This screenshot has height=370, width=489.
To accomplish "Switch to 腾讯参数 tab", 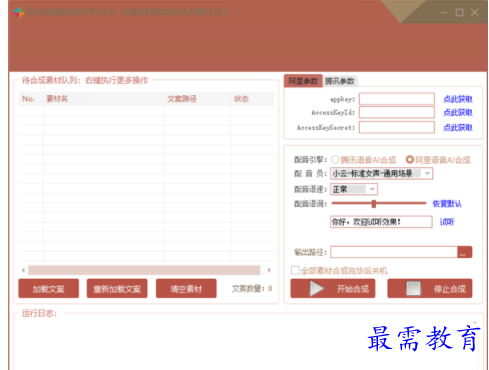I will click(340, 81).
